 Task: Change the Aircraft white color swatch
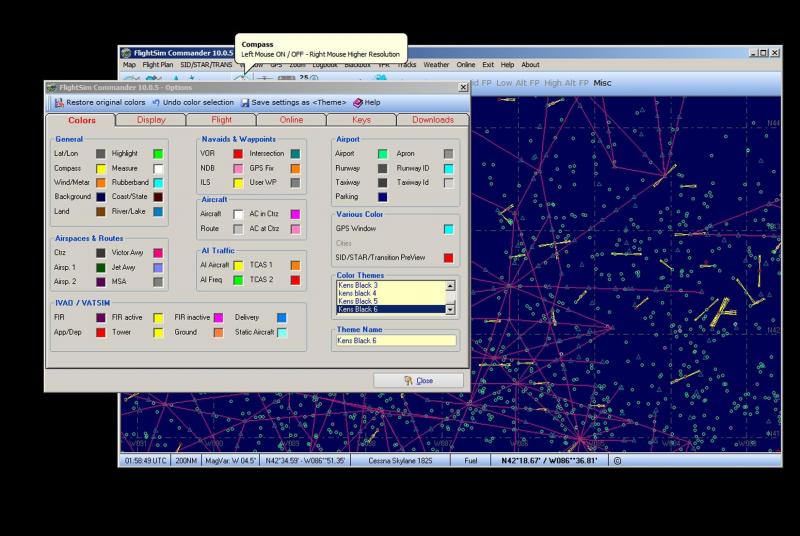[x=238, y=214]
